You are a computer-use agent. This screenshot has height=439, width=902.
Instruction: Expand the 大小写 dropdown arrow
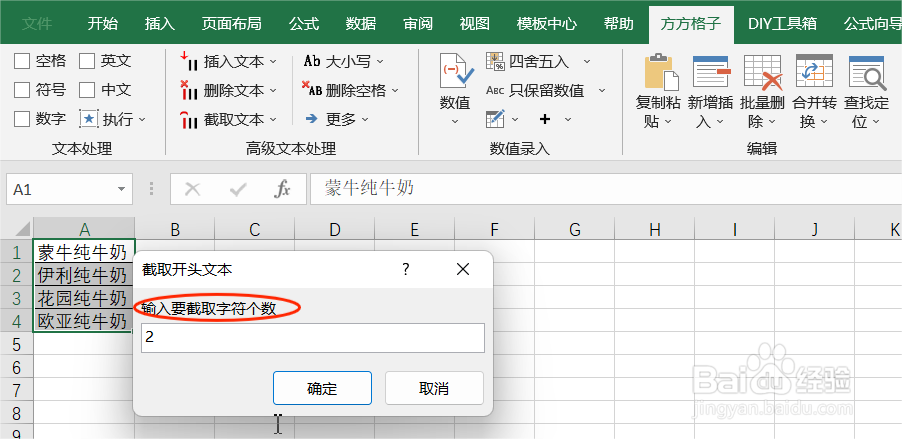[x=380, y=61]
